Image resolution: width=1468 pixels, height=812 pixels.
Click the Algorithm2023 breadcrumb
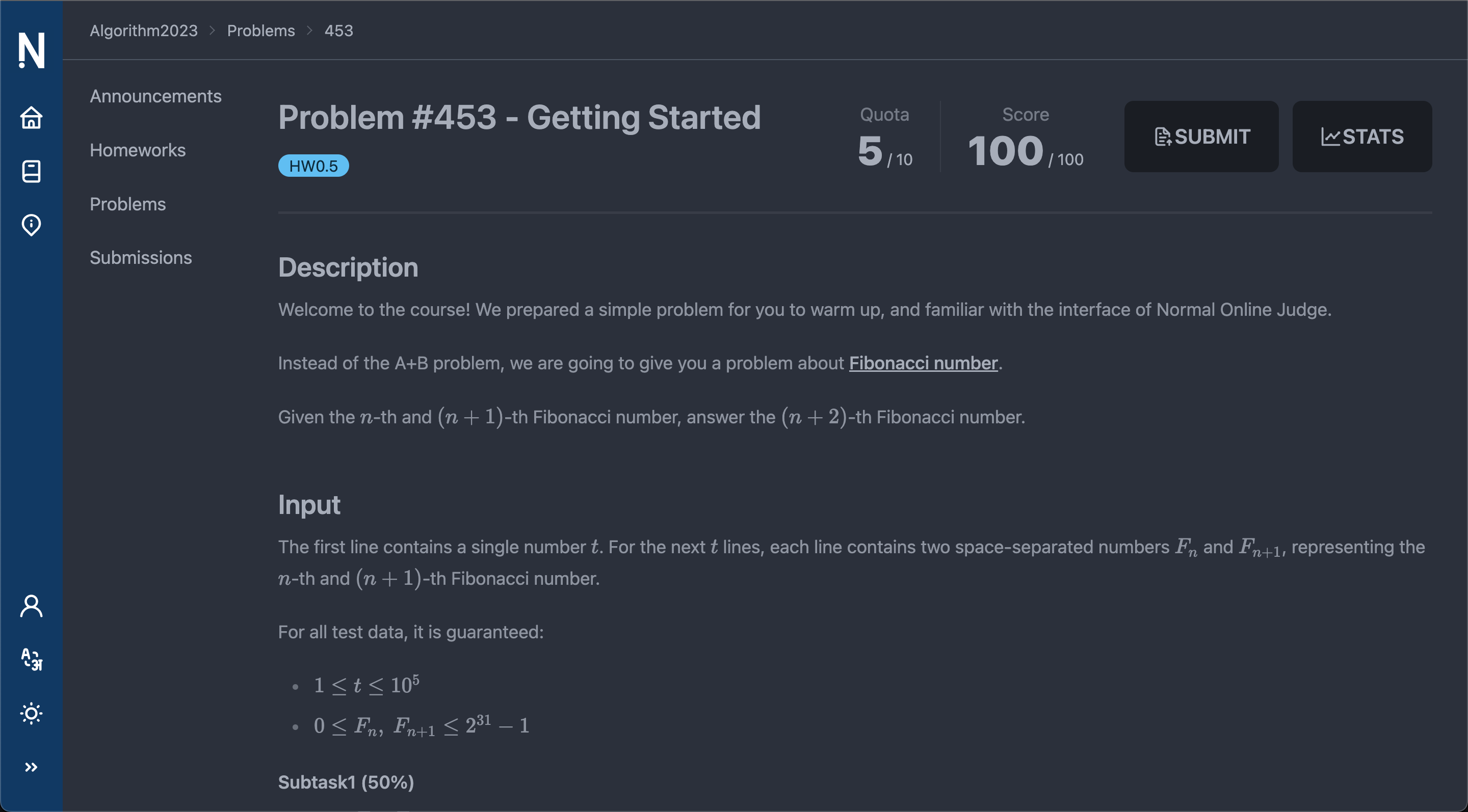(x=144, y=31)
